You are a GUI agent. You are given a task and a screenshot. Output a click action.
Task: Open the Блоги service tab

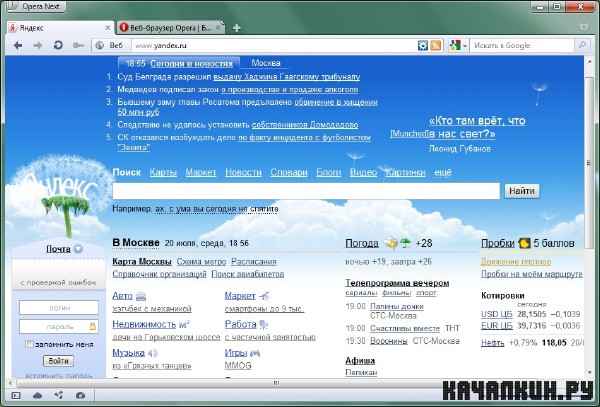(328, 173)
